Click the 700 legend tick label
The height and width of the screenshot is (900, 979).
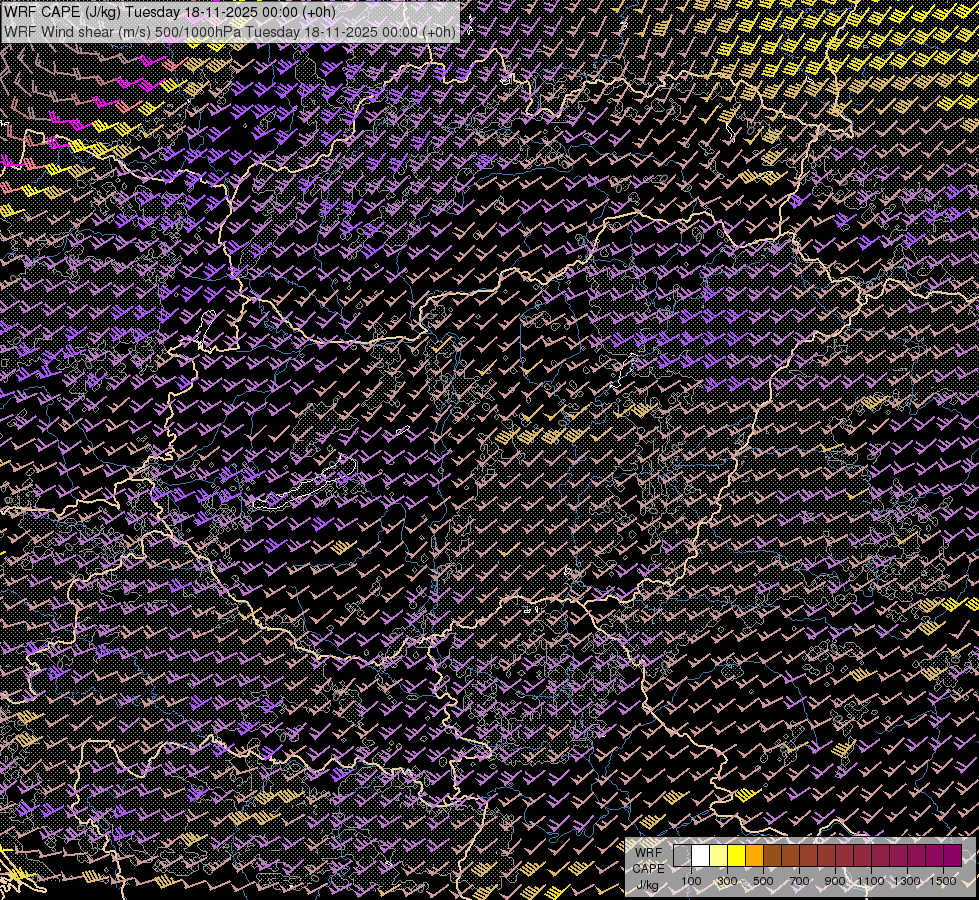coord(799,881)
